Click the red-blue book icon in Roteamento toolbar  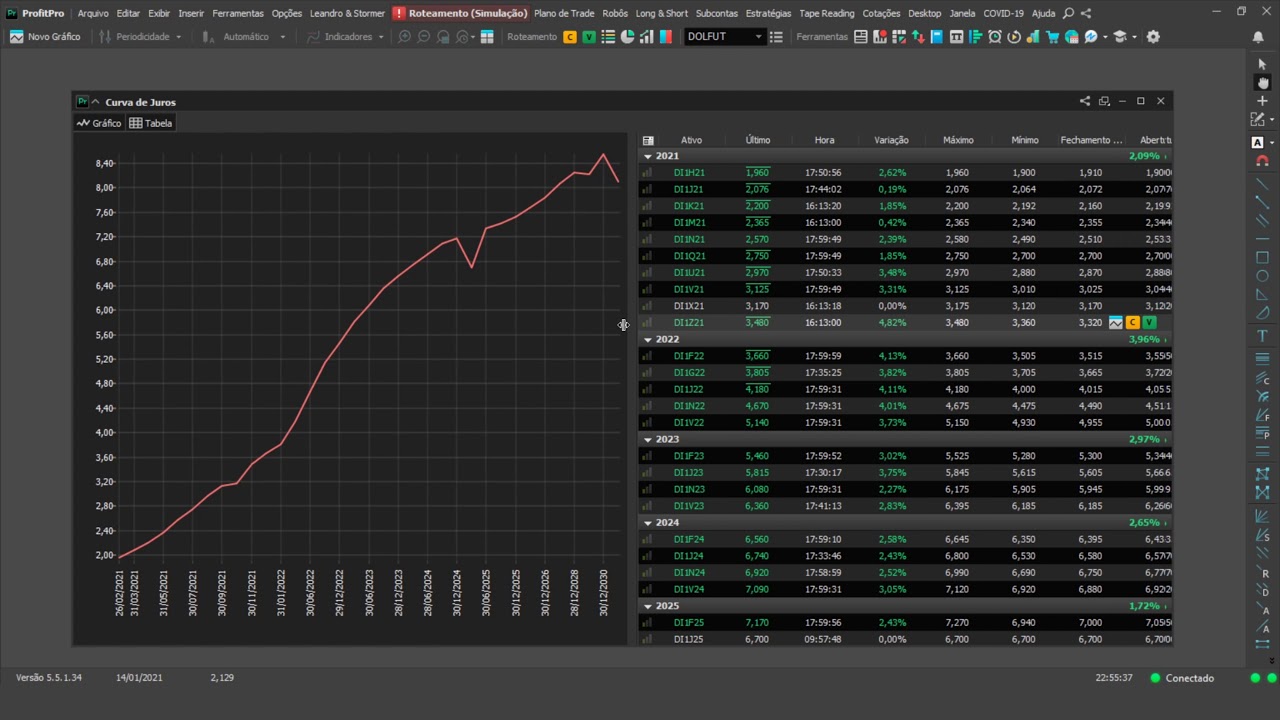[x=665, y=36]
